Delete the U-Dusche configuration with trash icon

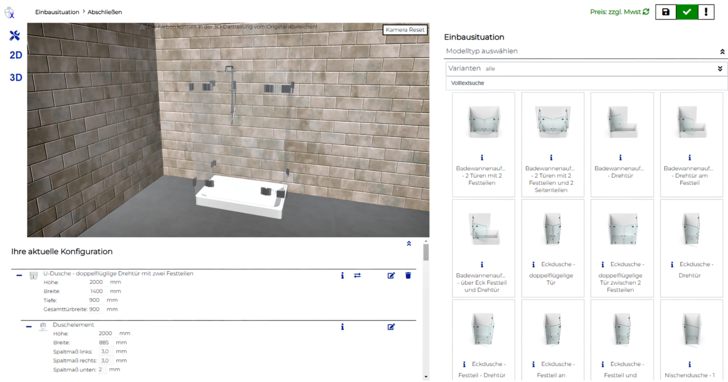(x=408, y=276)
